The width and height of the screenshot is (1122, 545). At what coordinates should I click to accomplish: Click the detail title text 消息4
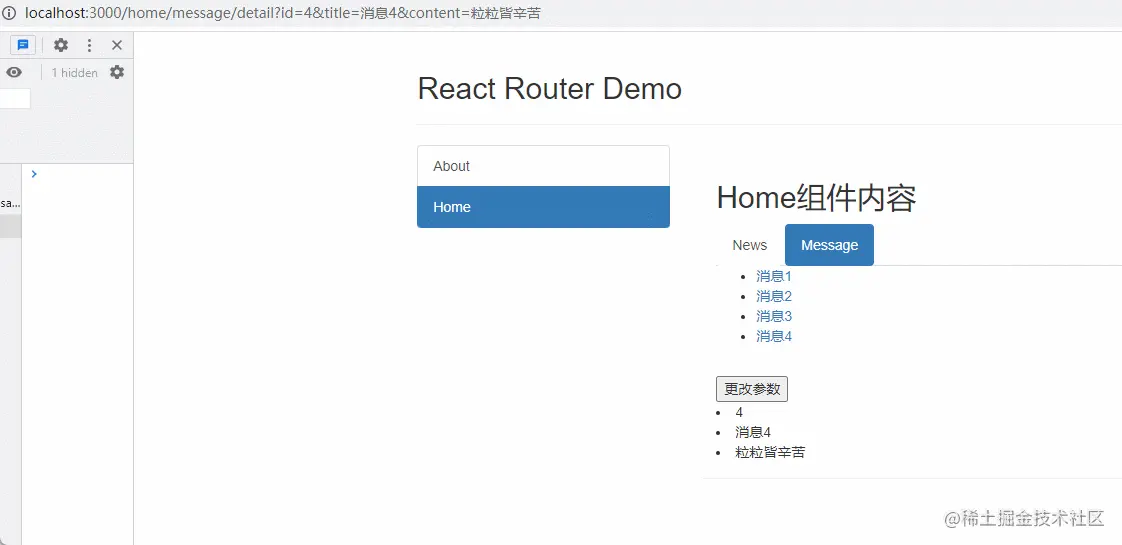click(753, 433)
